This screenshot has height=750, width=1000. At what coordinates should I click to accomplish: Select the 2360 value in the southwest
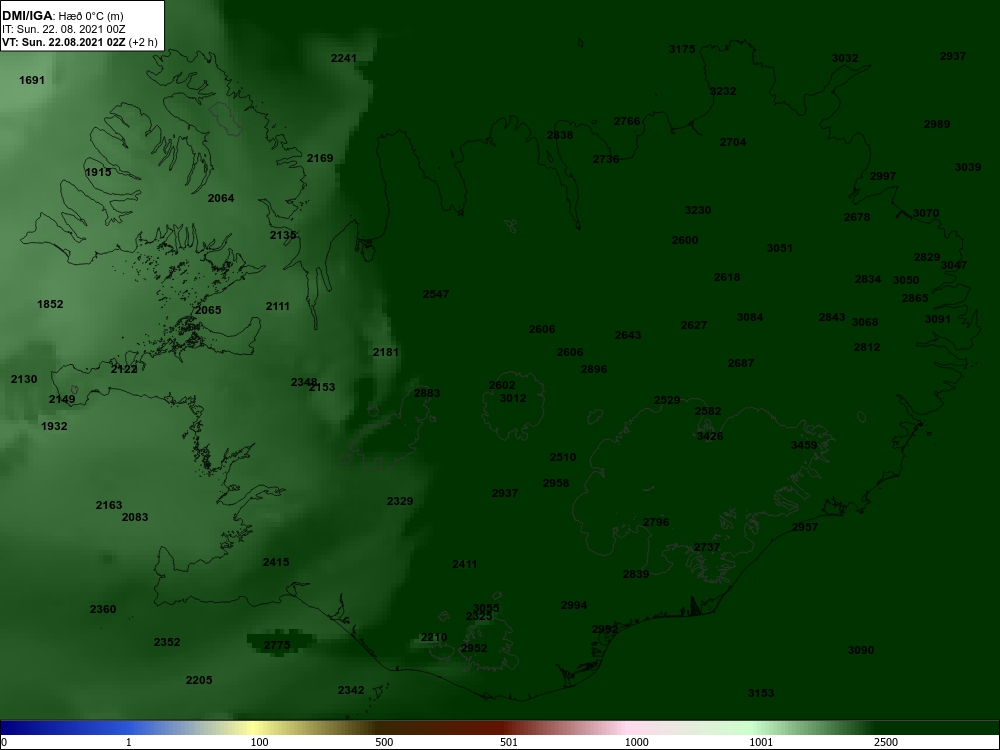103,609
